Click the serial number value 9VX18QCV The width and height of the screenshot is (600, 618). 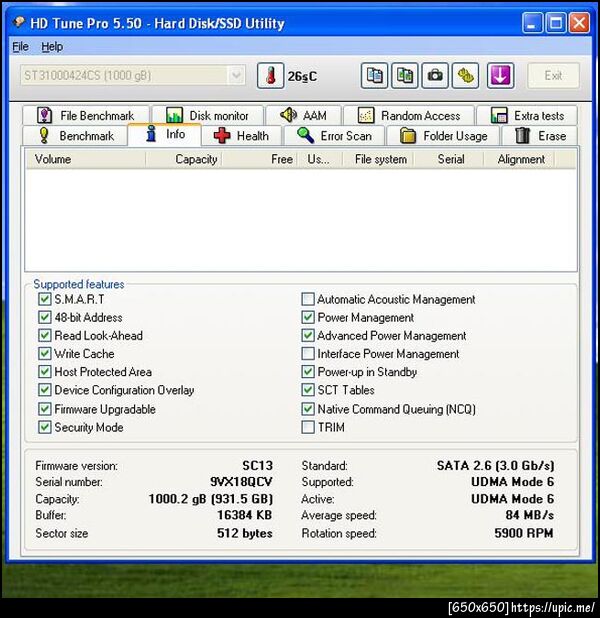(241, 482)
